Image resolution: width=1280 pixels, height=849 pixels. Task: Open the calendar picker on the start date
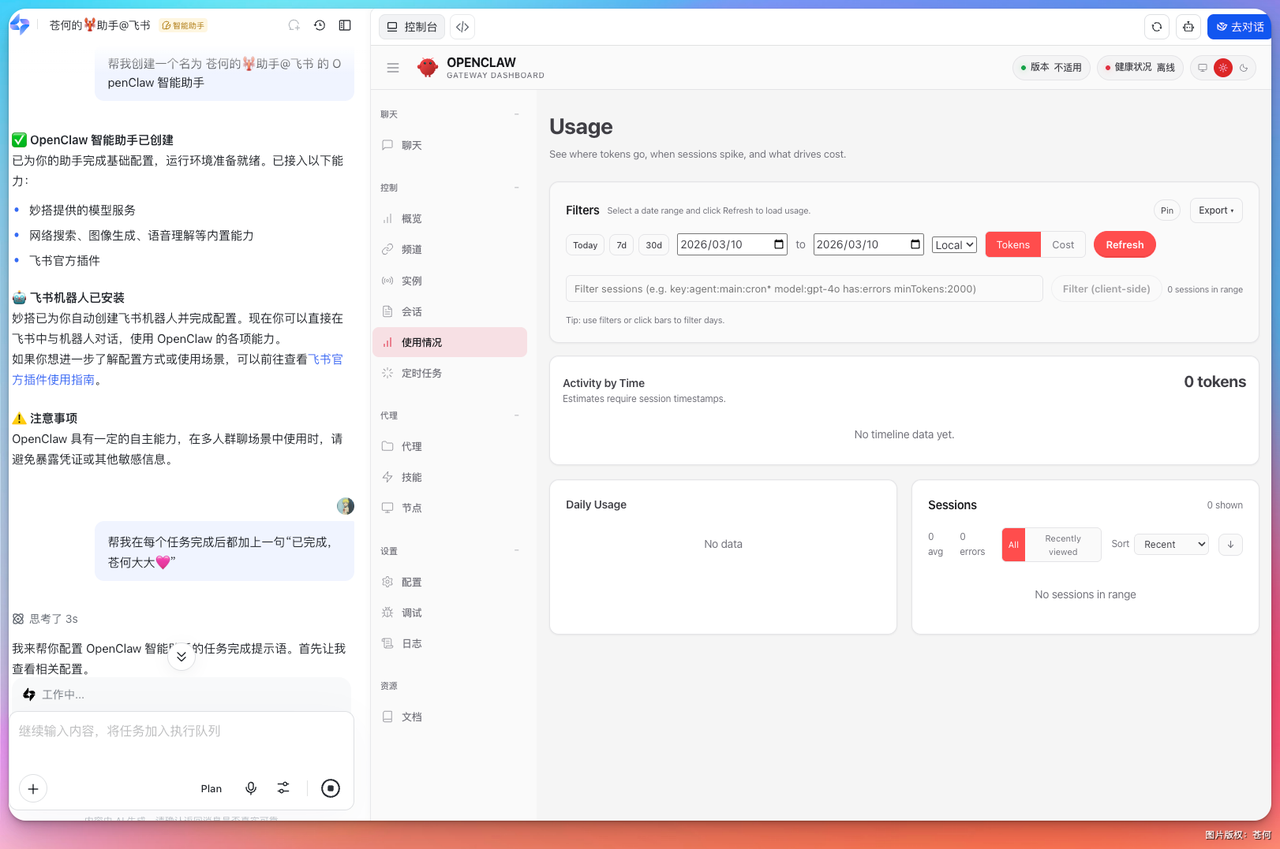(x=780, y=245)
